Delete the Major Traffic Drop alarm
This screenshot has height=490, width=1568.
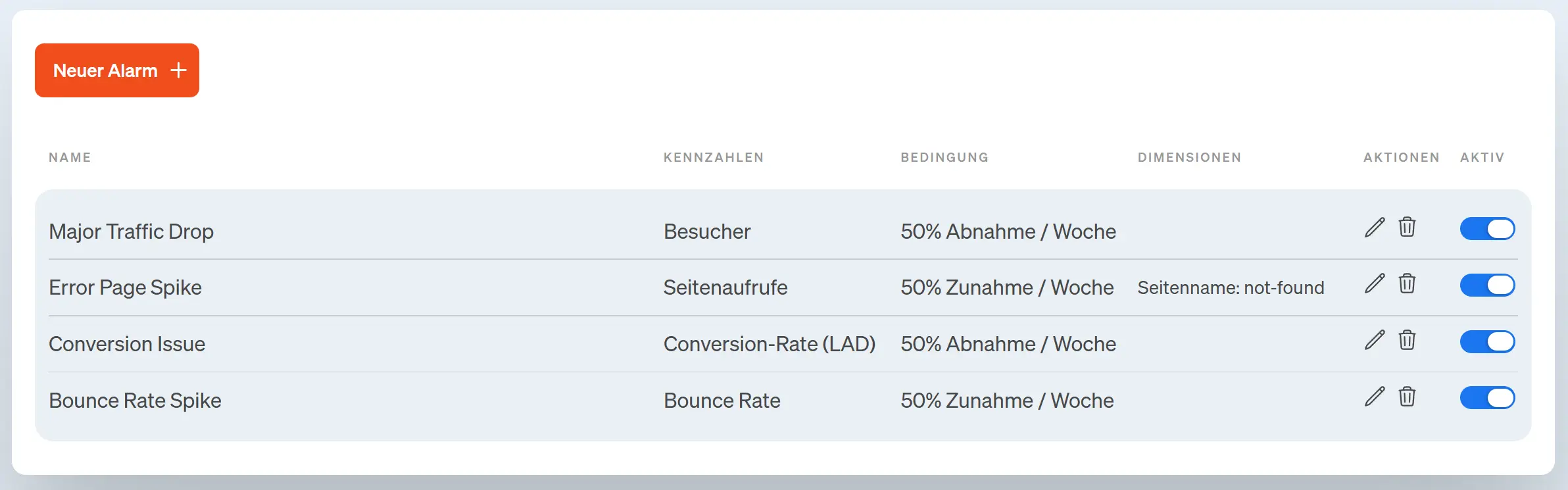pos(1407,228)
